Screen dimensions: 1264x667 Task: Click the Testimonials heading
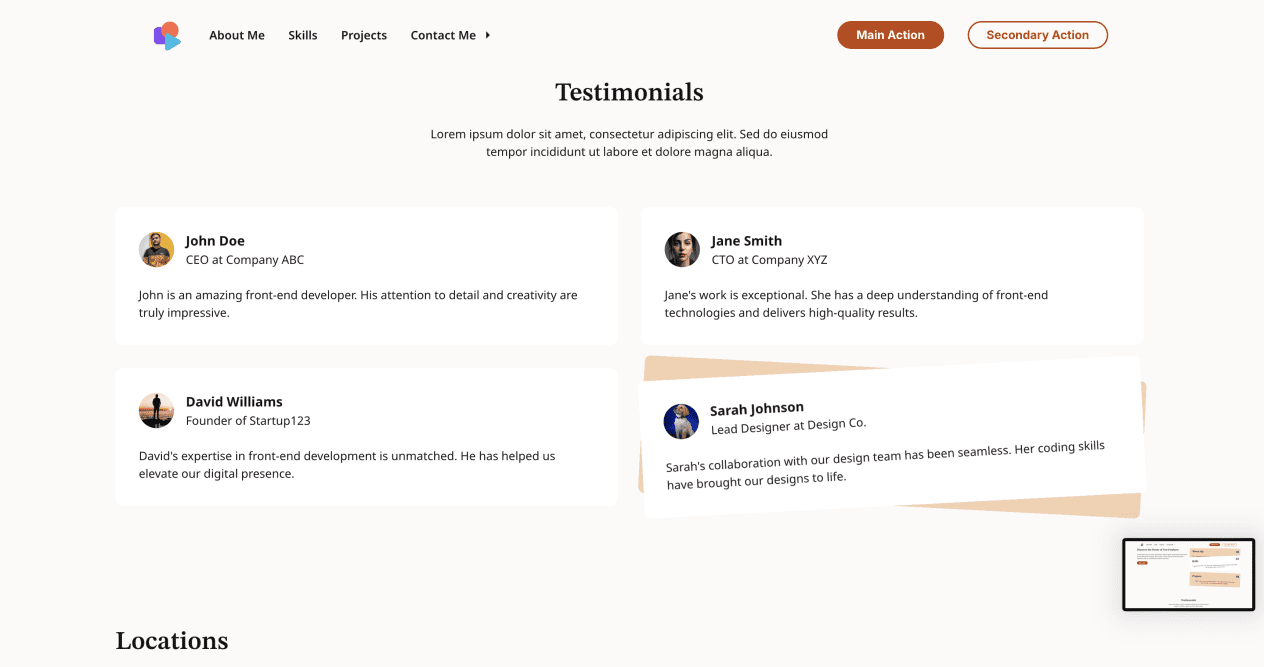click(x=629, y=92)
